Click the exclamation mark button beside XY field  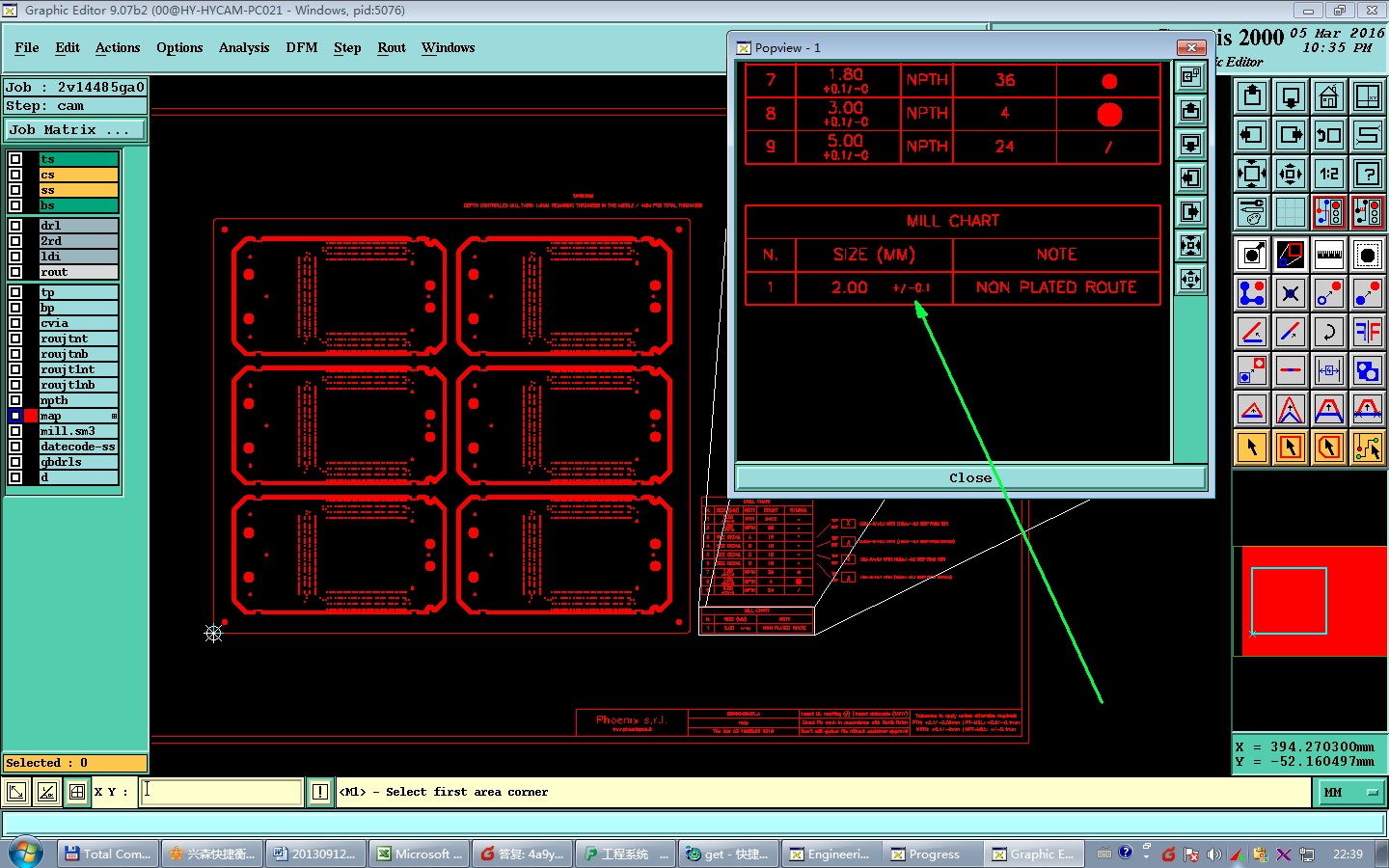coord(320,792)
